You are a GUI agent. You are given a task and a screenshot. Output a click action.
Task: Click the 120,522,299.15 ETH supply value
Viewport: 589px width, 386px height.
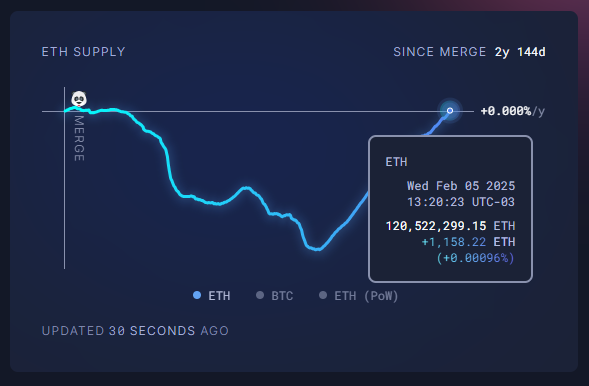point(450,226)
